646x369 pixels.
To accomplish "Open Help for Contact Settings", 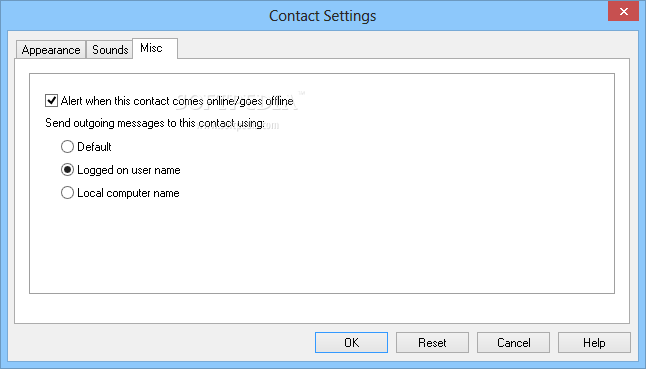I will click(594, 343).
